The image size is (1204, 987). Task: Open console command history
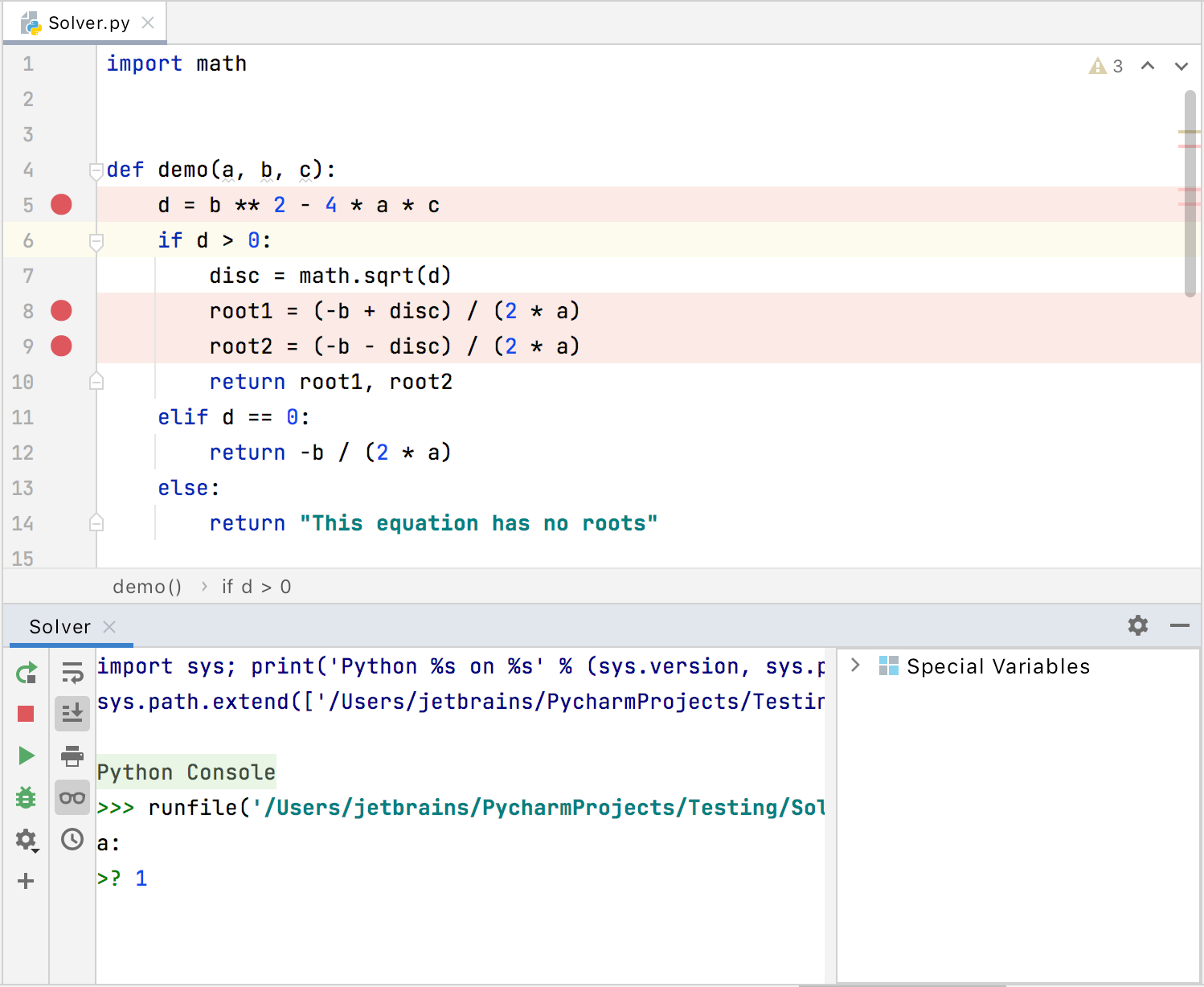pyautogui.click(x=72, y=839)
